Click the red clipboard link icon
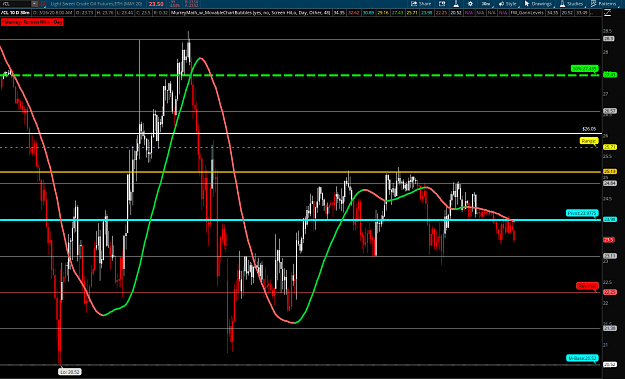This screenshot has height=379, width=625. pyautogui.click(x=43, y=4)
